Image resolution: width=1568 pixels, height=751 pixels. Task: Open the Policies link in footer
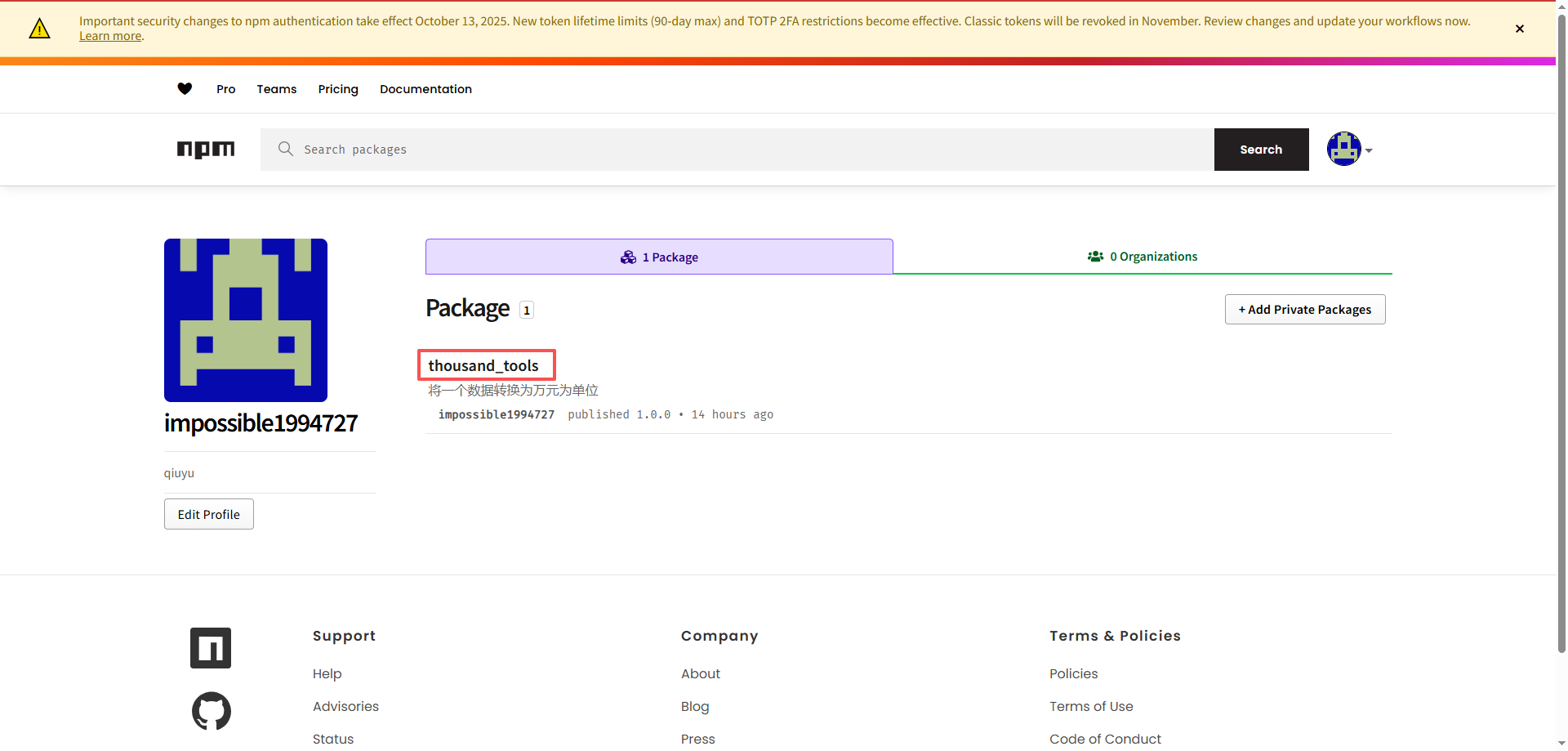1073,673
